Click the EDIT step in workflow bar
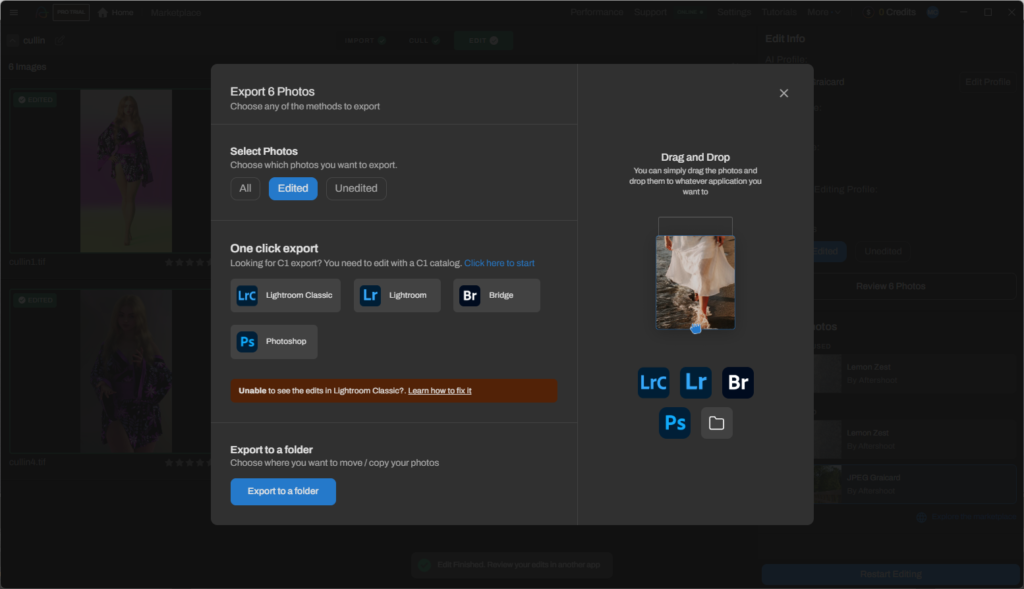1024x589 pixels. coord(483,40)
